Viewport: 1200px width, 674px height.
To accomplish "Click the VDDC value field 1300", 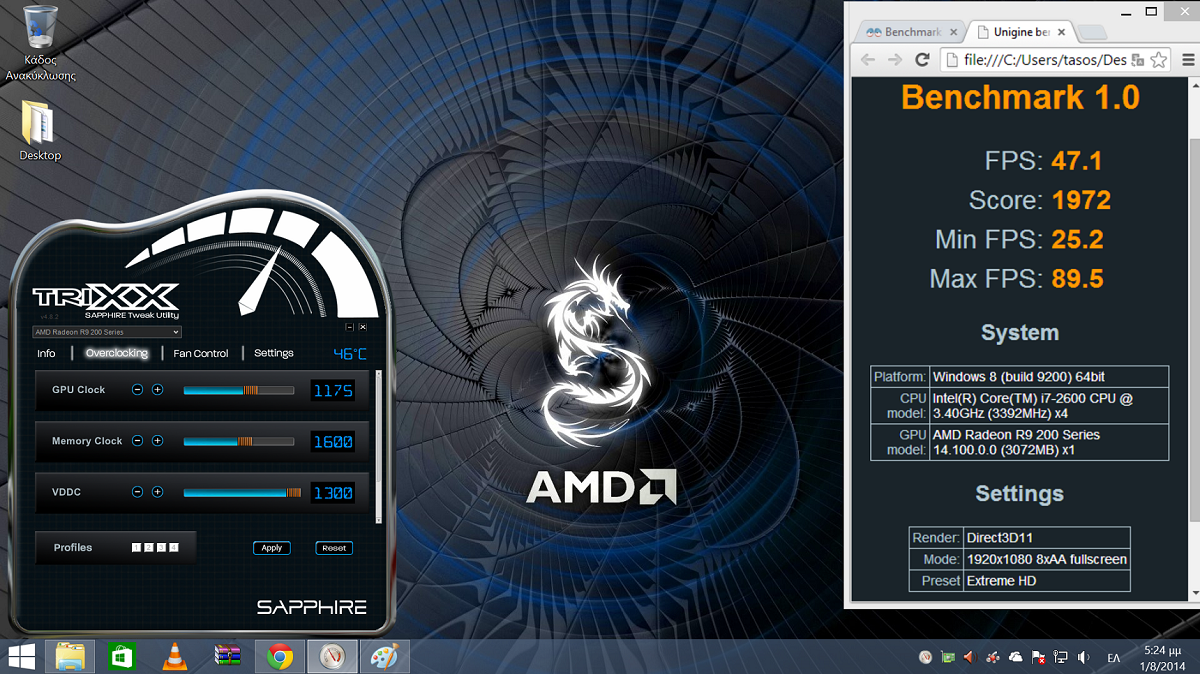I will pyautogui.click(x=333, y=493).
